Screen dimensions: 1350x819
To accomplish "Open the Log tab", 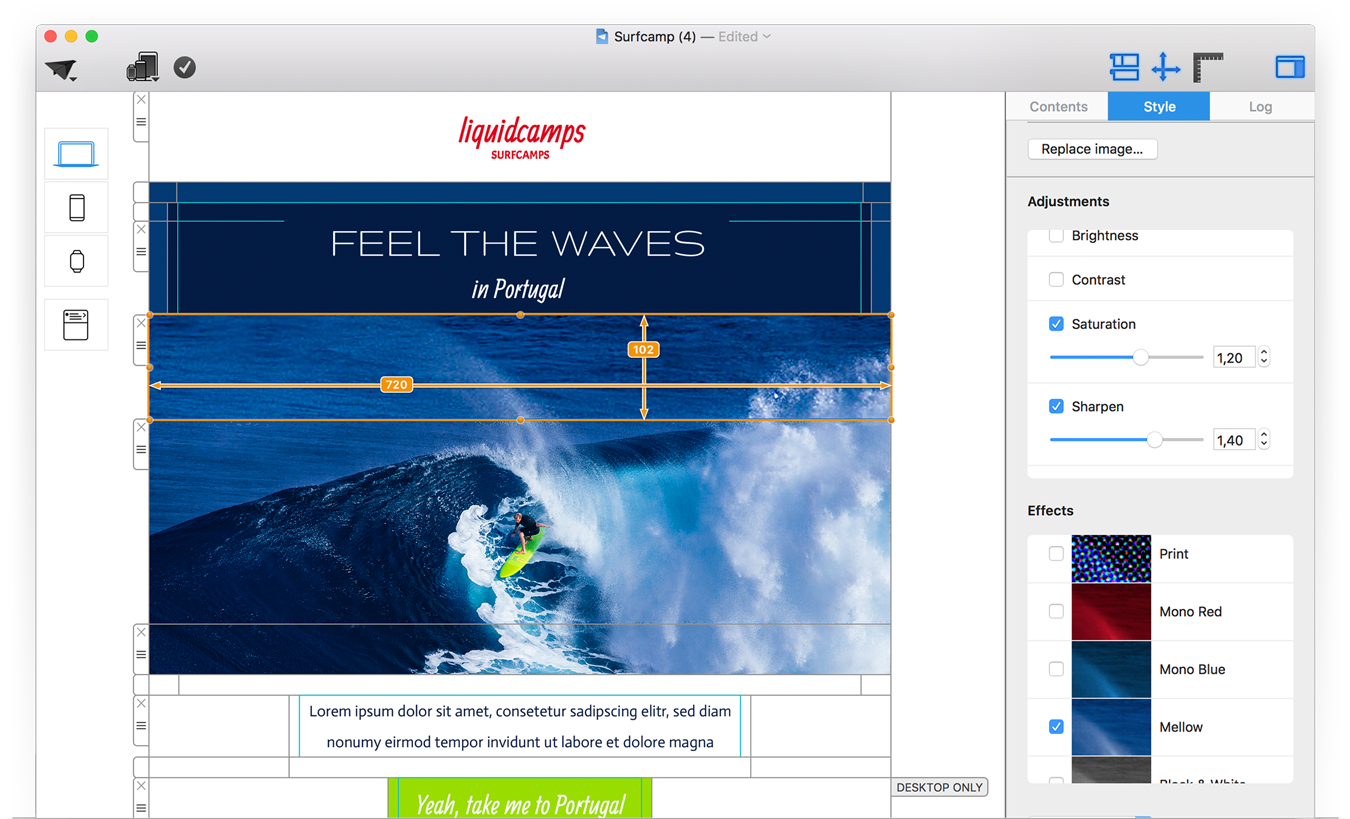I will 1260,106.
